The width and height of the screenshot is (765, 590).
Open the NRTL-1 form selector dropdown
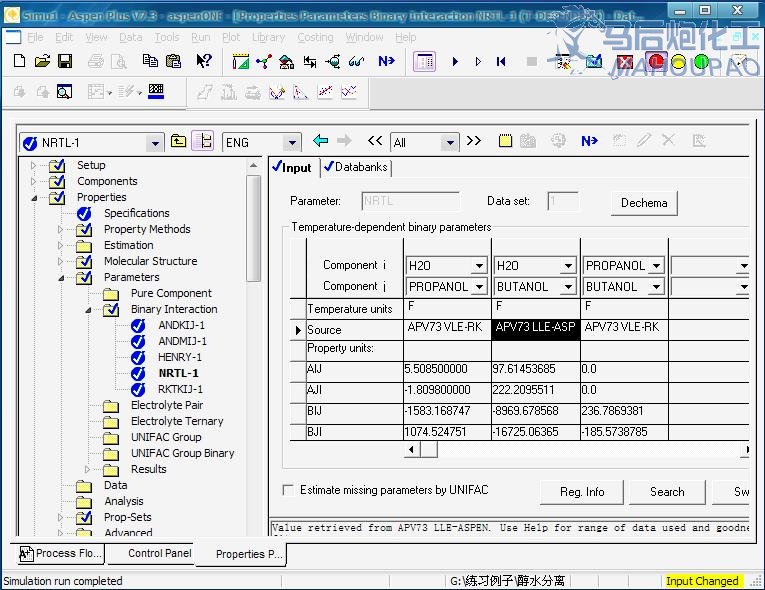point(155,143)
